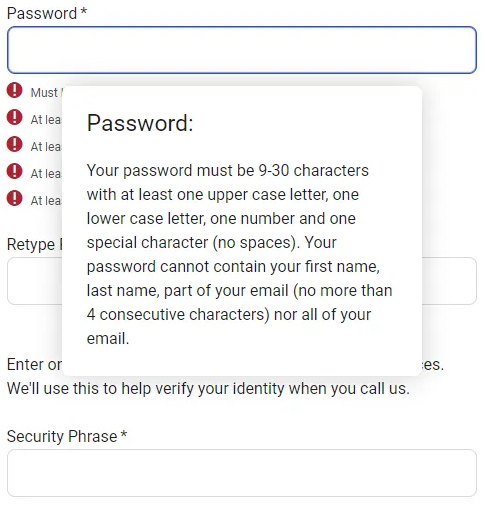Click the password rules paragraph in the tooltip
The image size is (484, 507).
pos(239,254)
